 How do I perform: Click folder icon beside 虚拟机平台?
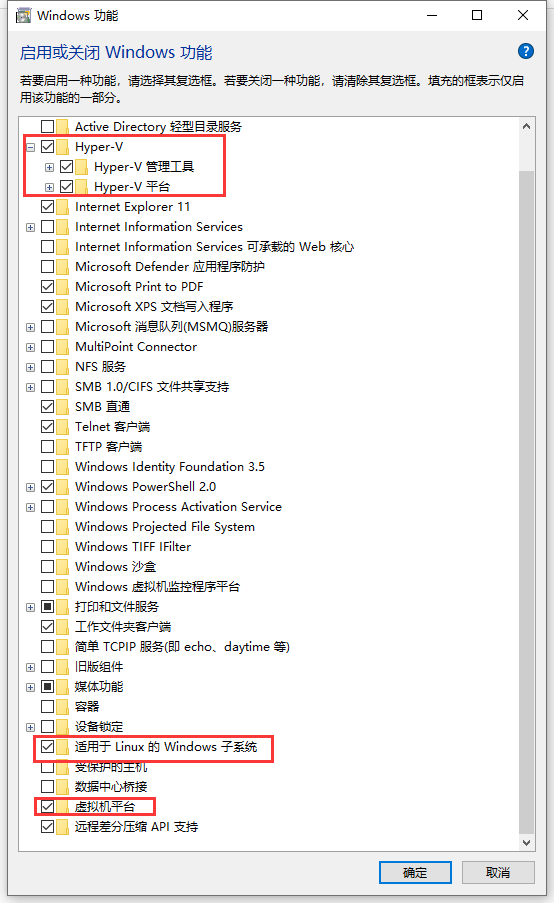coord(63,806)
